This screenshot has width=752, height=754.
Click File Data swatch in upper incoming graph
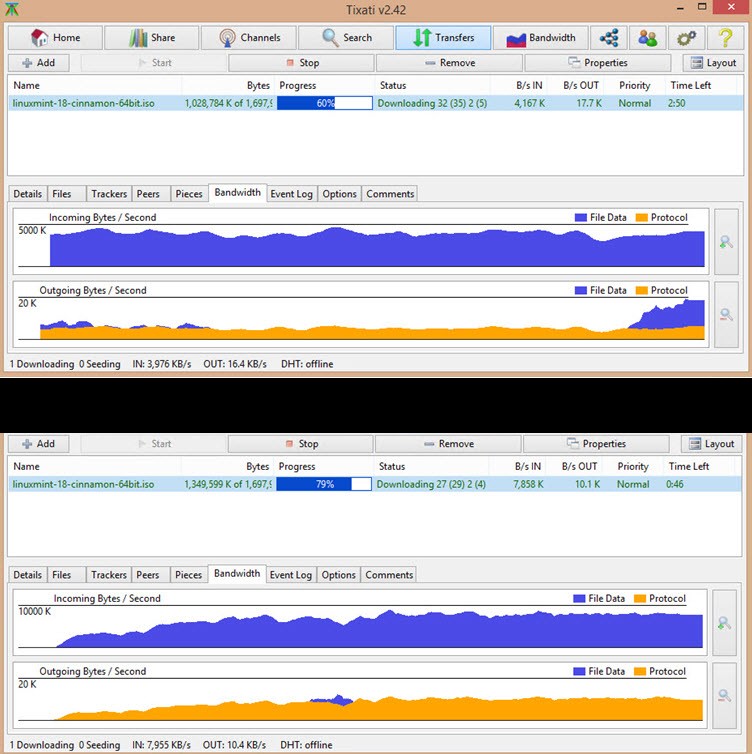pyautogui.click(x=580, y=217)
